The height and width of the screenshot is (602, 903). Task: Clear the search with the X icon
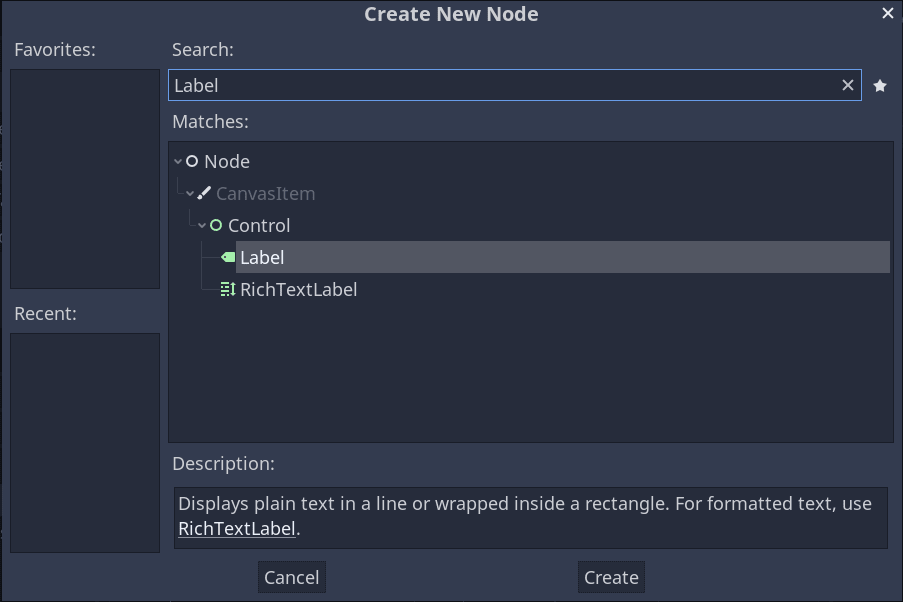coord(847,85)
